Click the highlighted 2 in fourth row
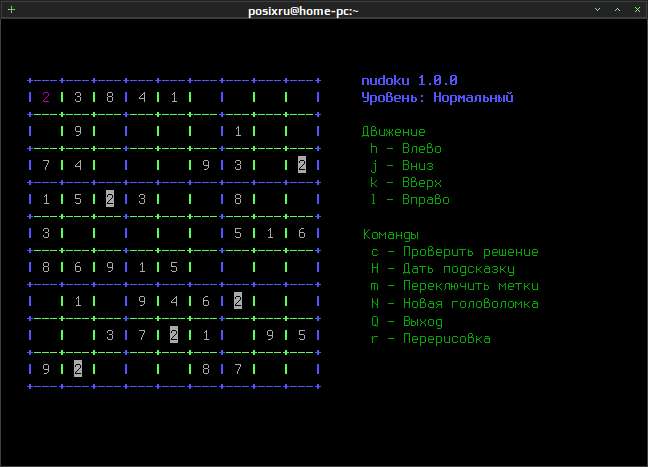 (x=110, y=199)
